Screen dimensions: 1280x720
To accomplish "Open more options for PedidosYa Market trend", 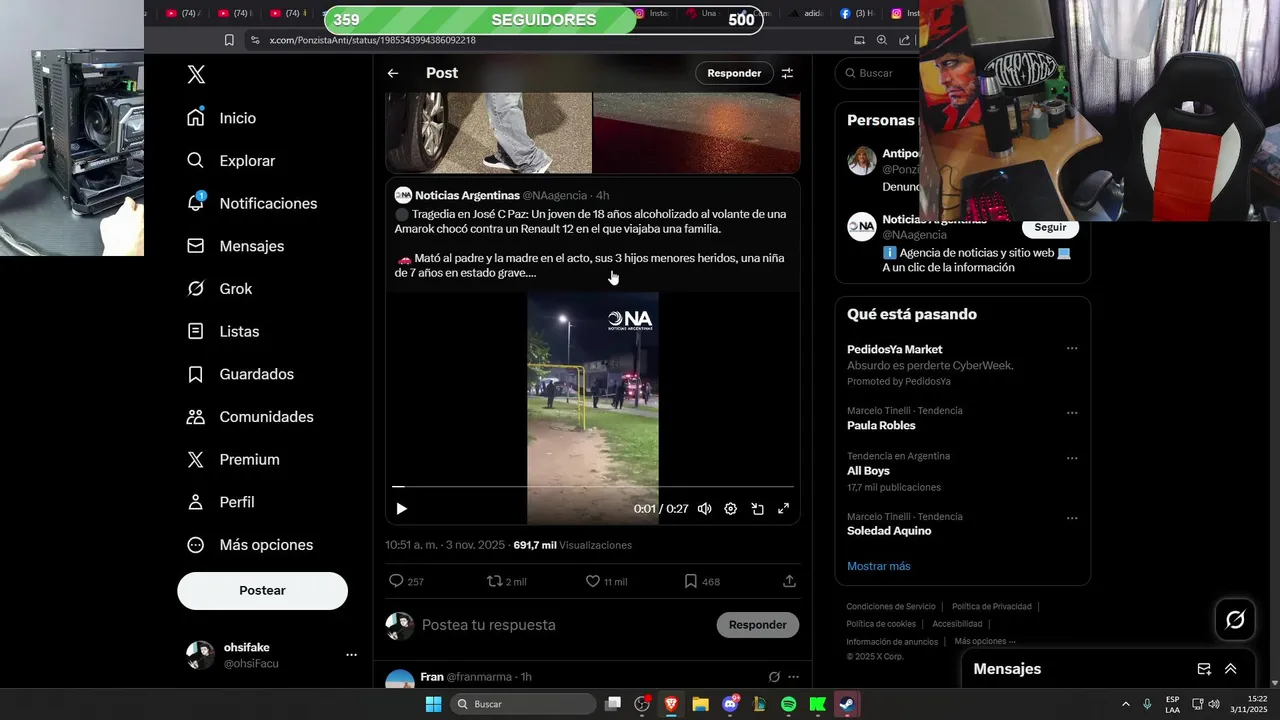I will [1072, 349].
